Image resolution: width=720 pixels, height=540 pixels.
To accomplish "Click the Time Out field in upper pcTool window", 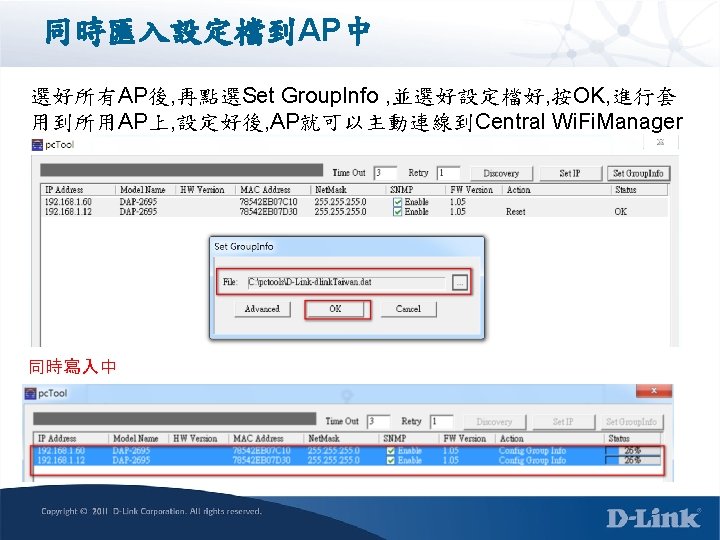I will [x=385, y=173].
